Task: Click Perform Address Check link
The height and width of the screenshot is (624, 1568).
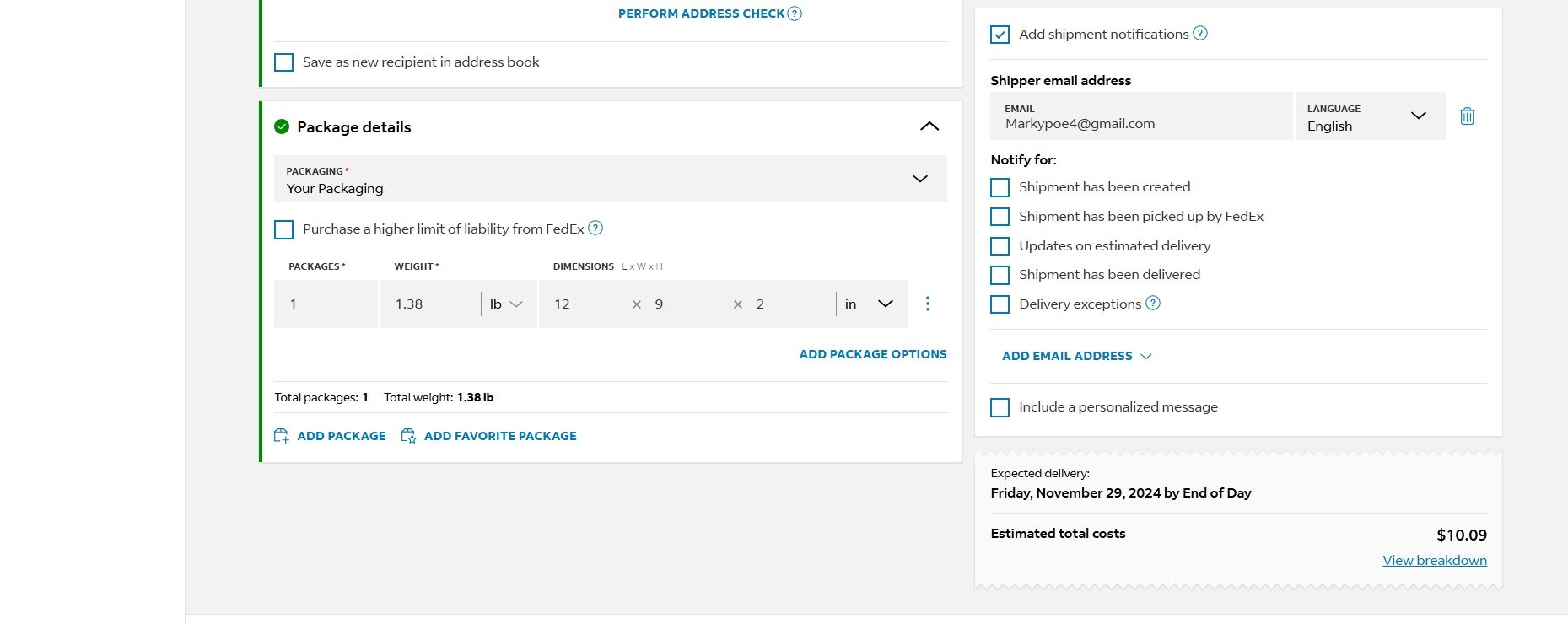Action: click(x=701, y=13)
